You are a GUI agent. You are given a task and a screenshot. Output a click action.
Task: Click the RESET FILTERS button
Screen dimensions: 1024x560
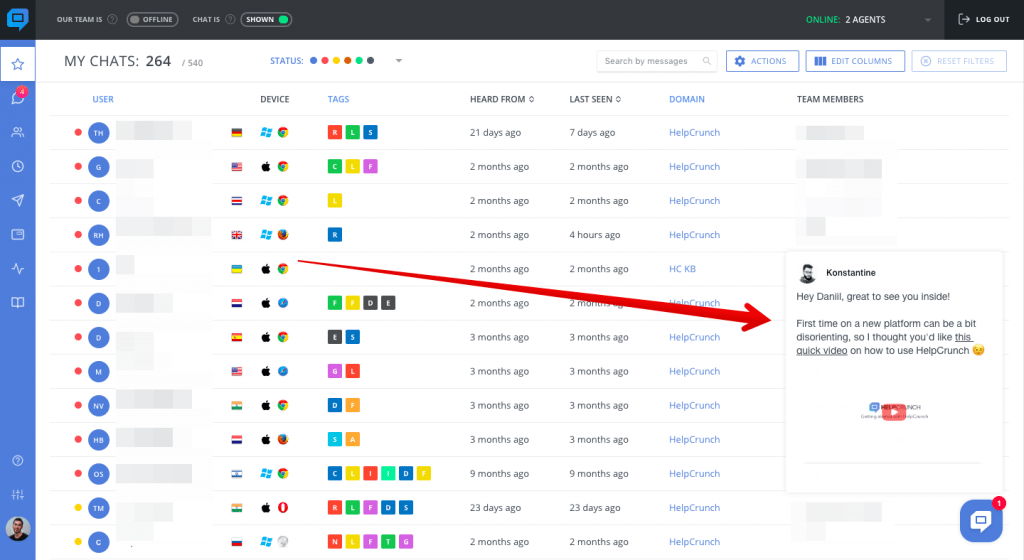click(x=959, y=61)
